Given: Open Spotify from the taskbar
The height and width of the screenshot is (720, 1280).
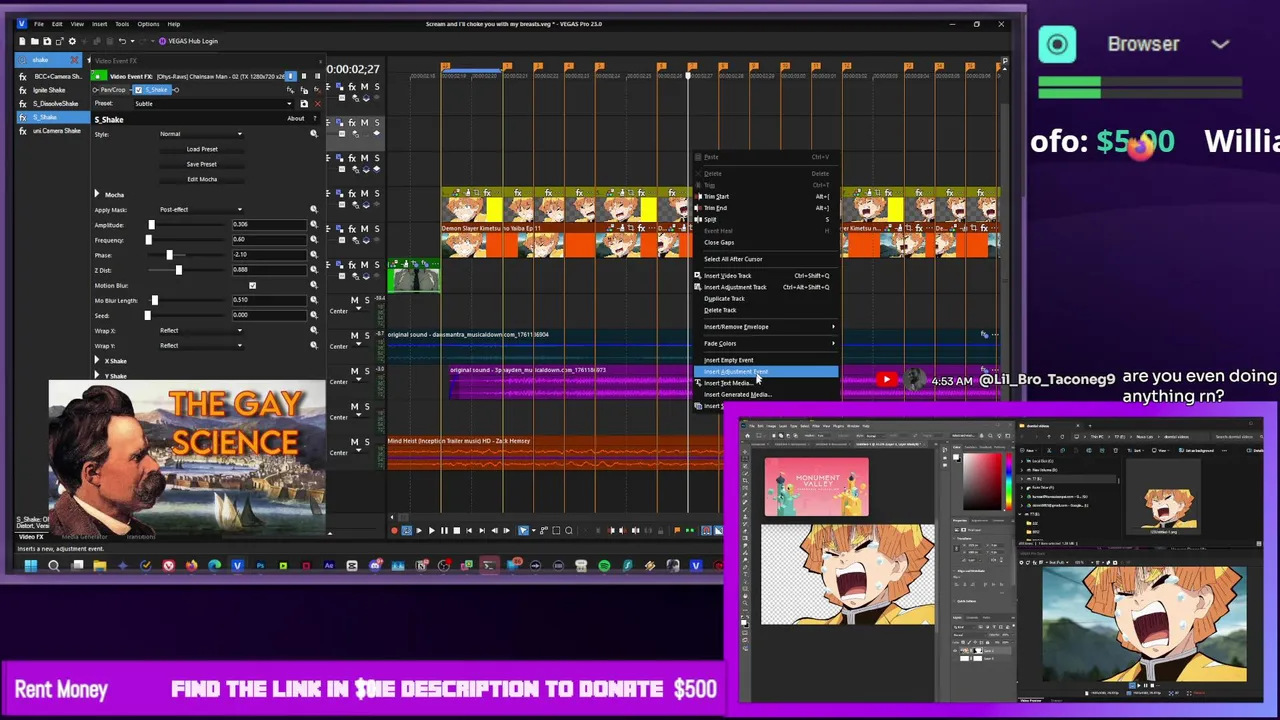Looking at the screenshot, I should point(604,566).
